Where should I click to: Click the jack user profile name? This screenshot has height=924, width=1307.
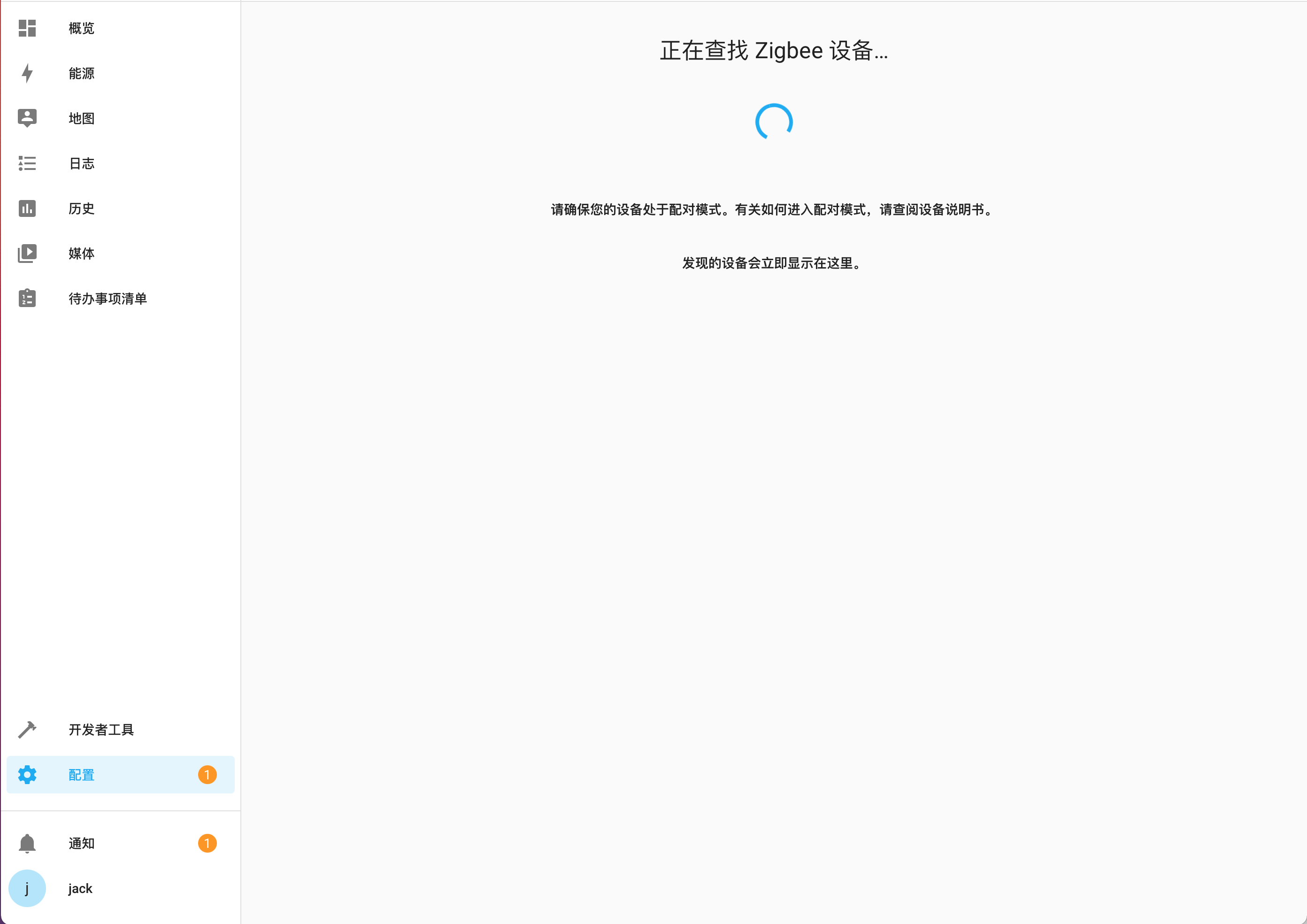[80, 888]
